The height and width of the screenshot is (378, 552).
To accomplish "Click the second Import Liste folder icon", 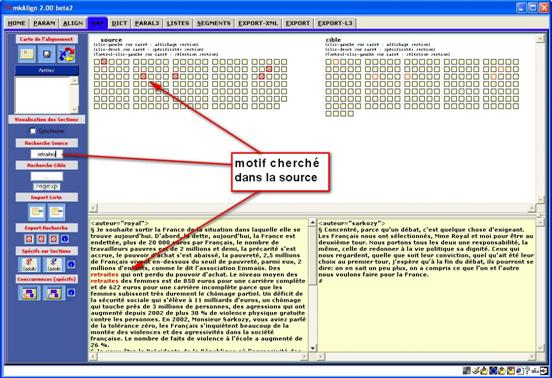I will point(56,212).
